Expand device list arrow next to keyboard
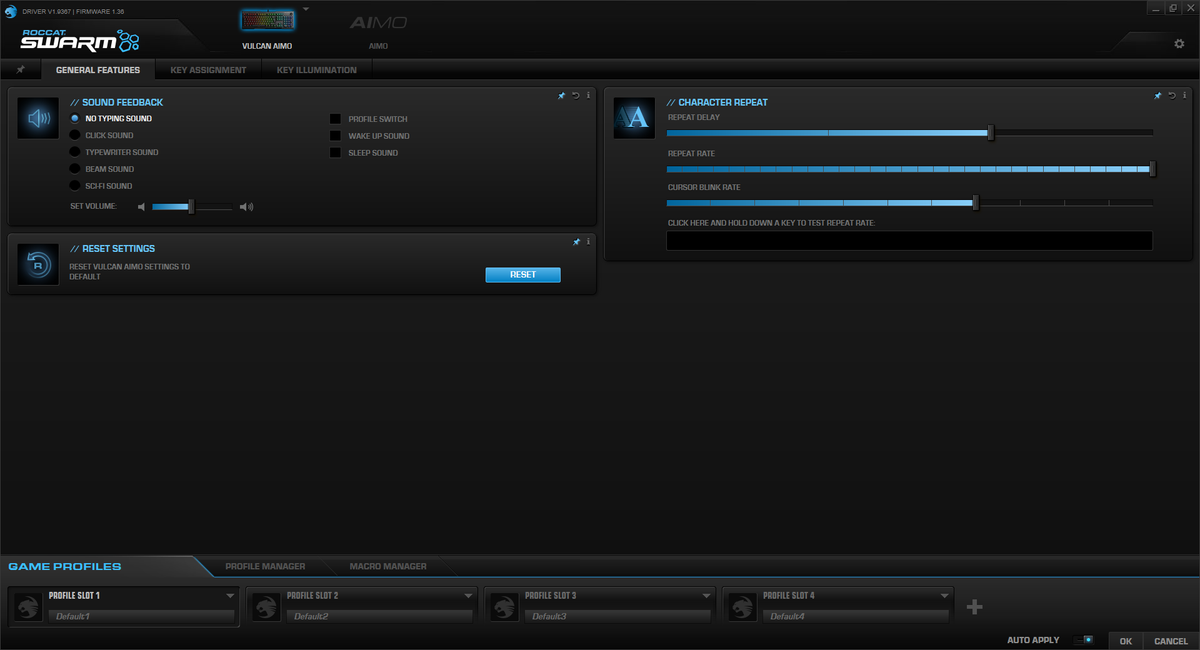This screenshot has width=1200, height=650. [306, 8]
